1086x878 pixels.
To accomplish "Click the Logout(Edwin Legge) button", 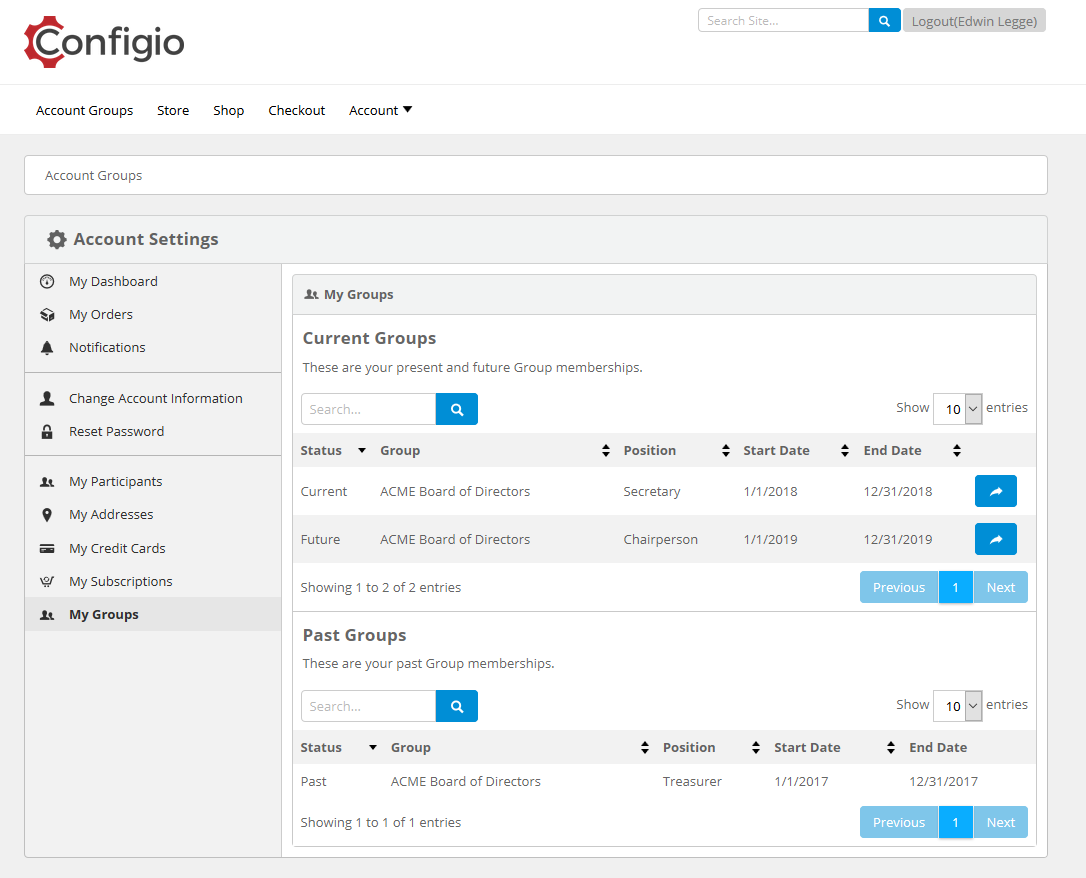I will (974, 19).
